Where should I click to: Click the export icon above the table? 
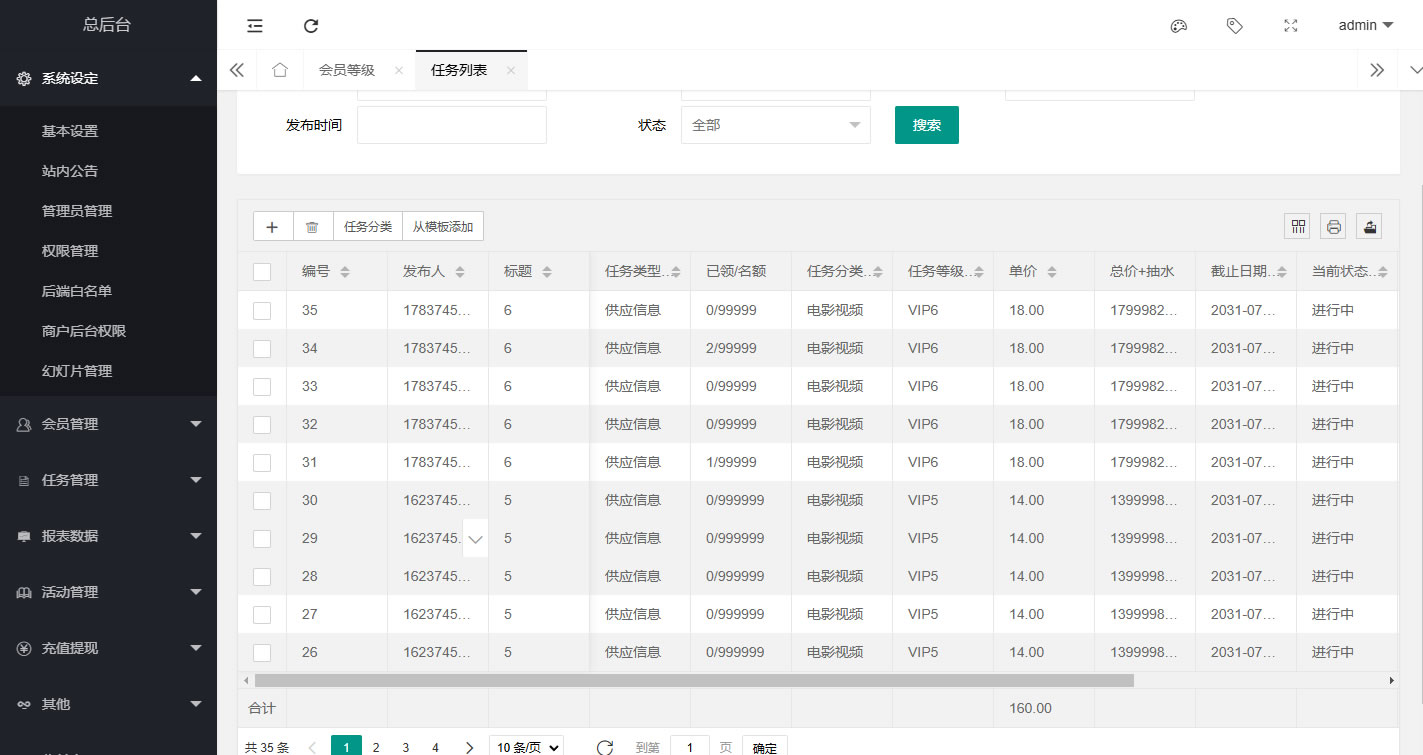(x=1370, y=227)
